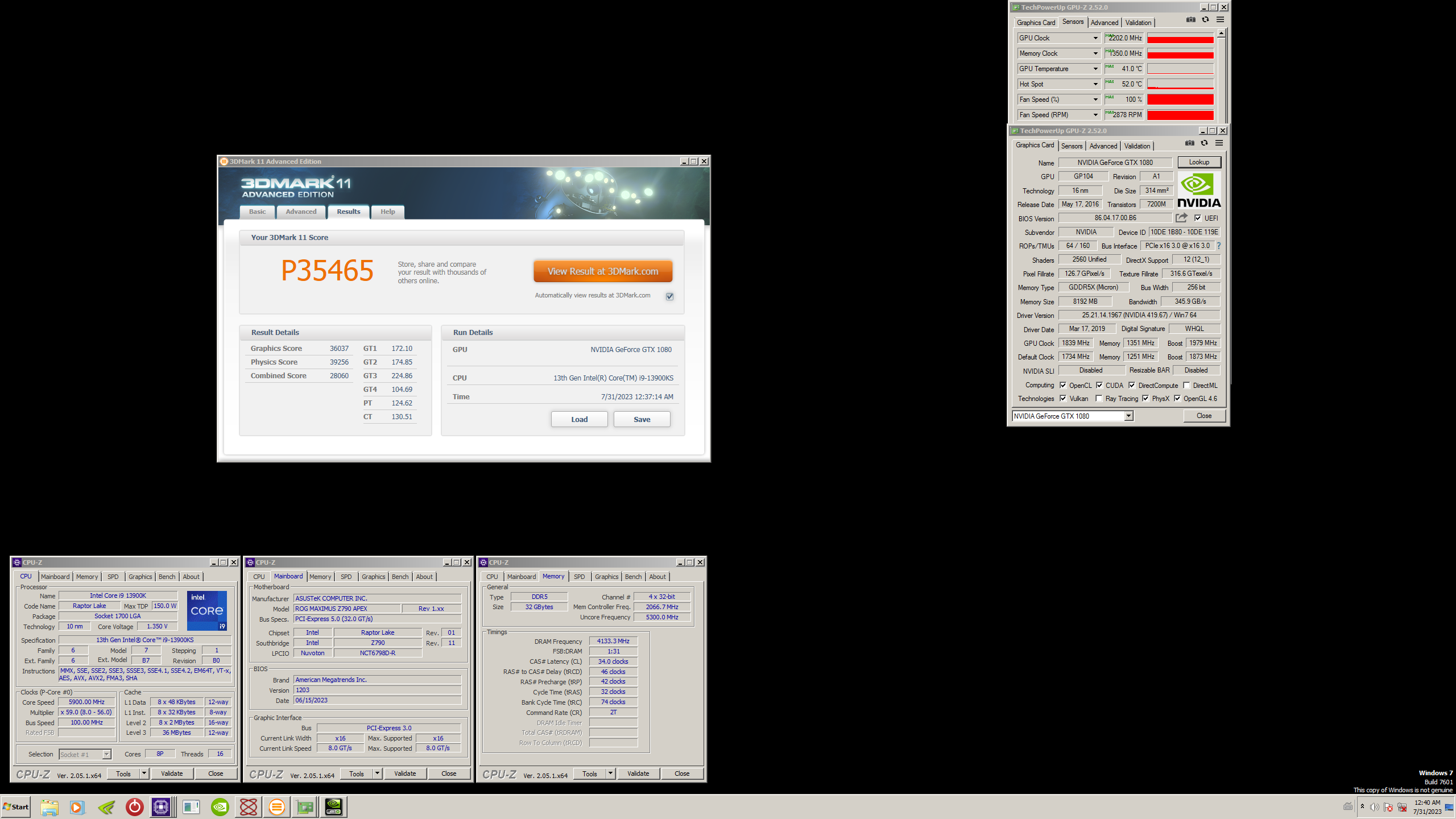Open Tools dropdown arrow in CPU-Z Memory window
This screenshot has height=819, width=1456.
610,773
